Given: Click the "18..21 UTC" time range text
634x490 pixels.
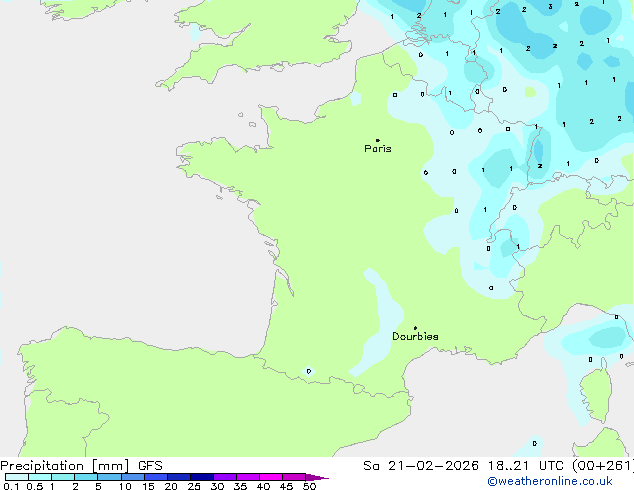Looking at the screenshot, I should (x=525, y=466).
